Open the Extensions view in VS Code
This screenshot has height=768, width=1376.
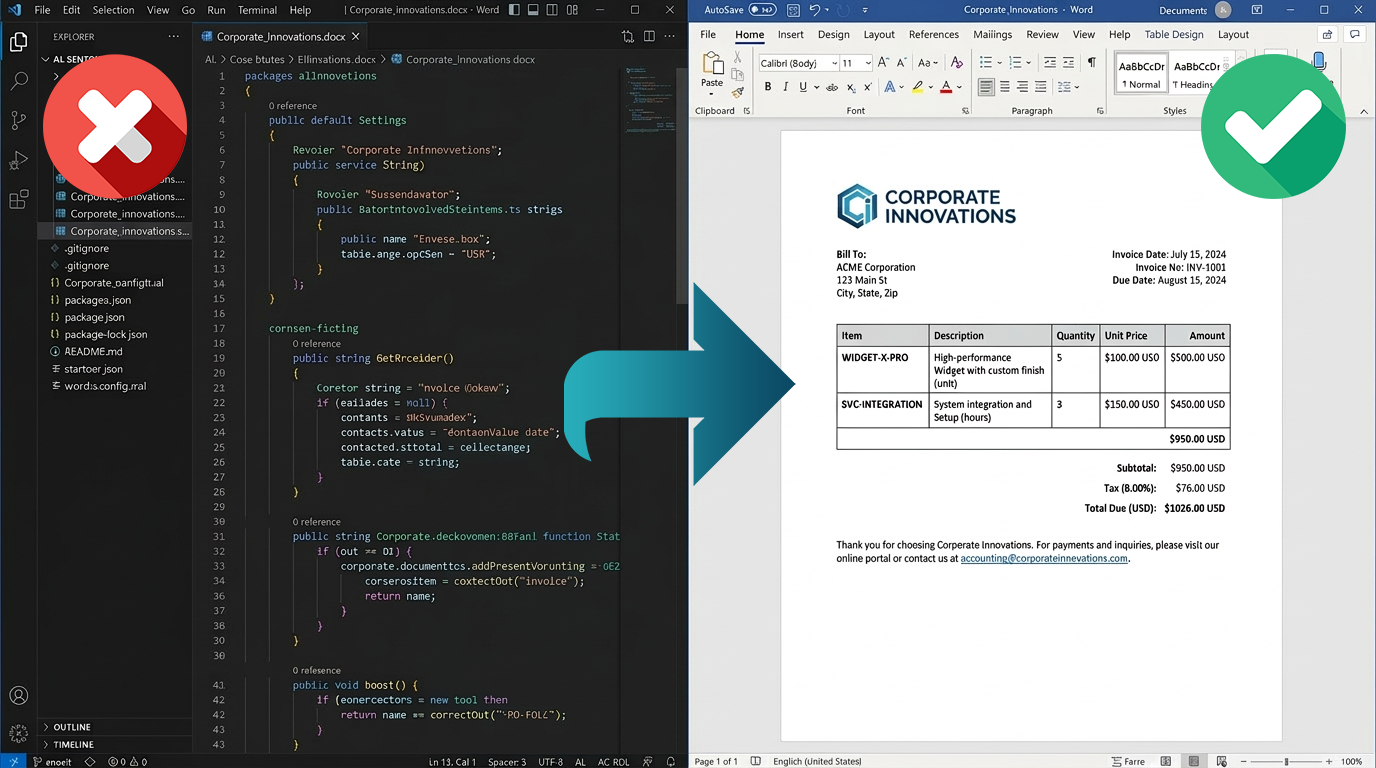tap(18, 200)
